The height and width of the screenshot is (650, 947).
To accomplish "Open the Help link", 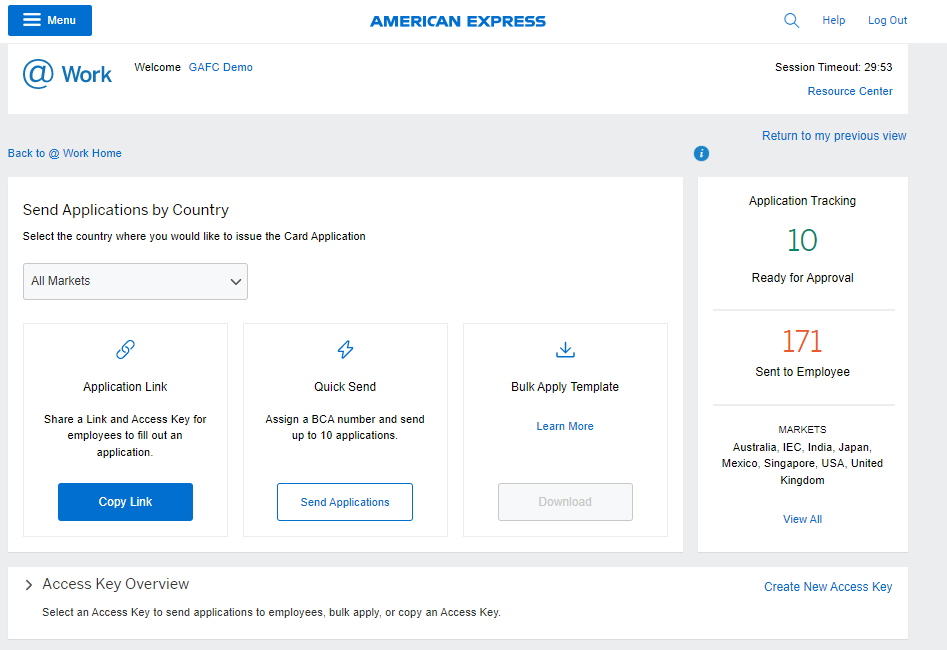I will (x=833, y=20).
